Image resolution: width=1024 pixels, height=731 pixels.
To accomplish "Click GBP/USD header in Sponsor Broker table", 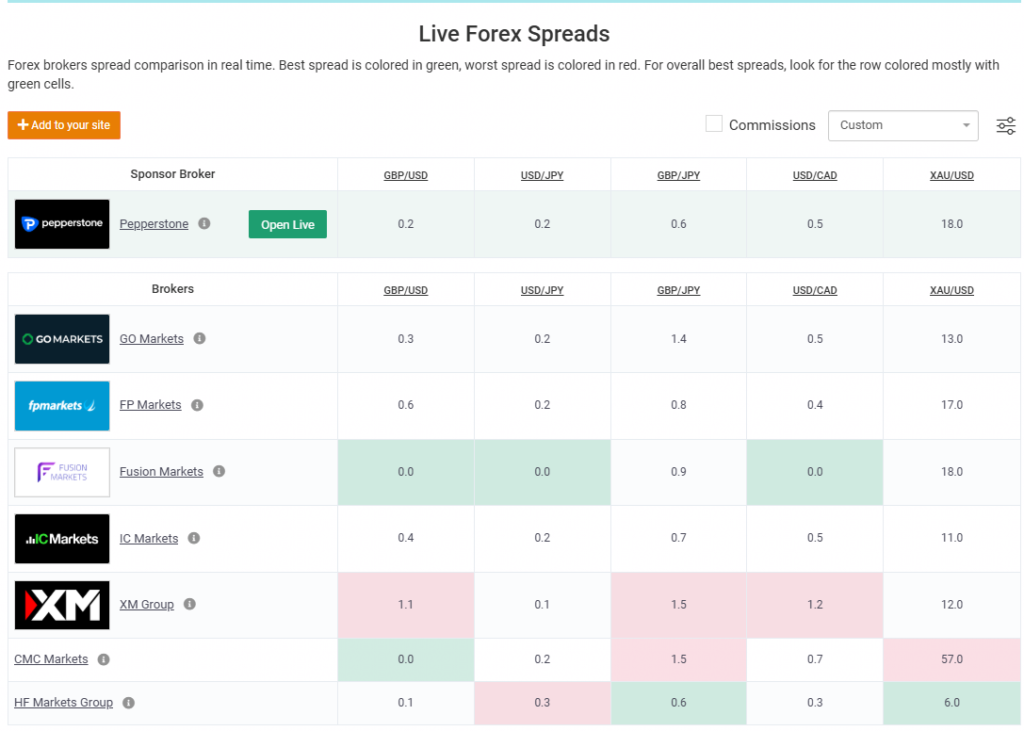I will click(406, 176).
